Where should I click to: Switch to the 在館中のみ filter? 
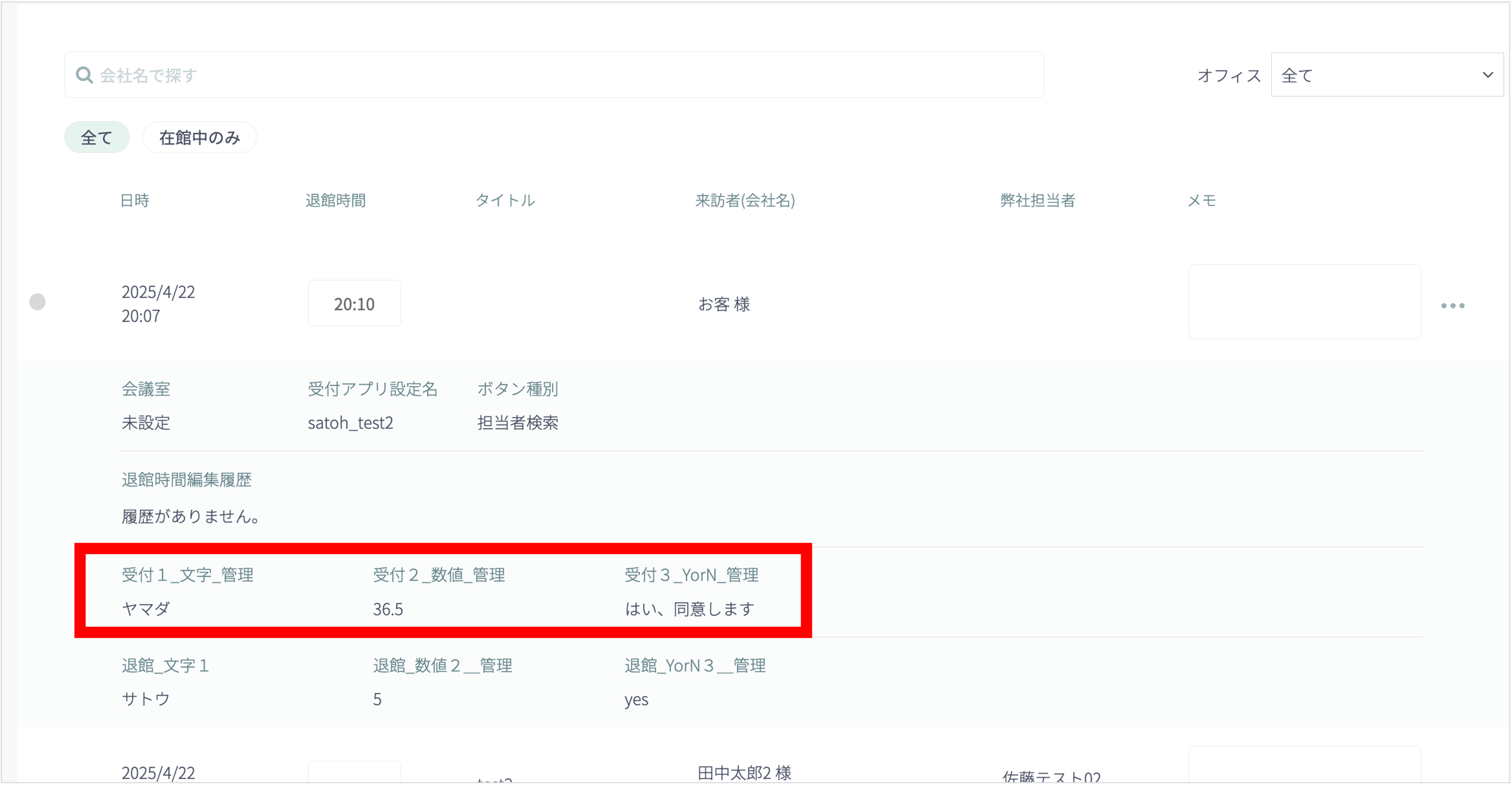(x=199, y=138)
